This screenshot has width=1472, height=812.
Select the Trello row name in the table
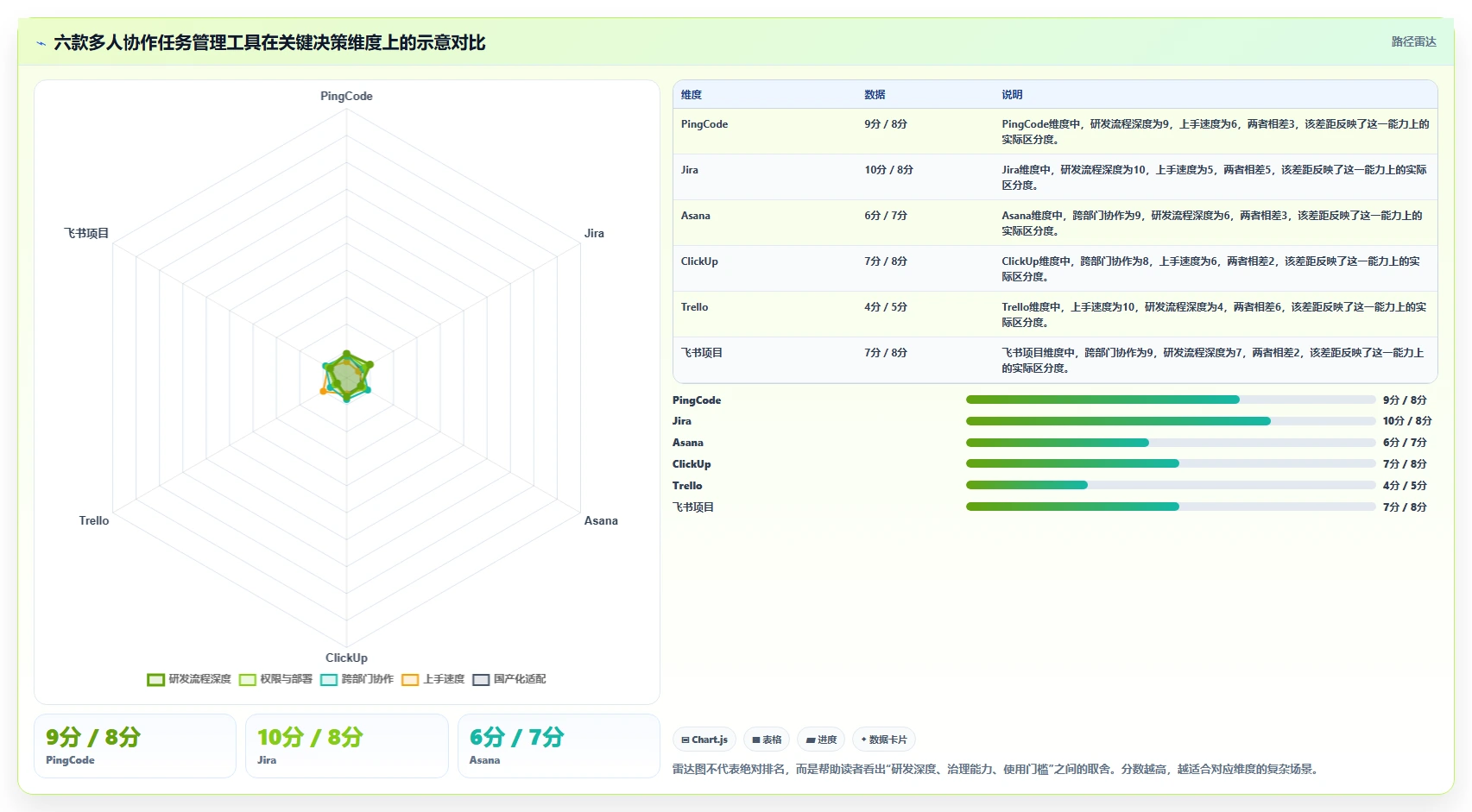click(x=694, y=307)
